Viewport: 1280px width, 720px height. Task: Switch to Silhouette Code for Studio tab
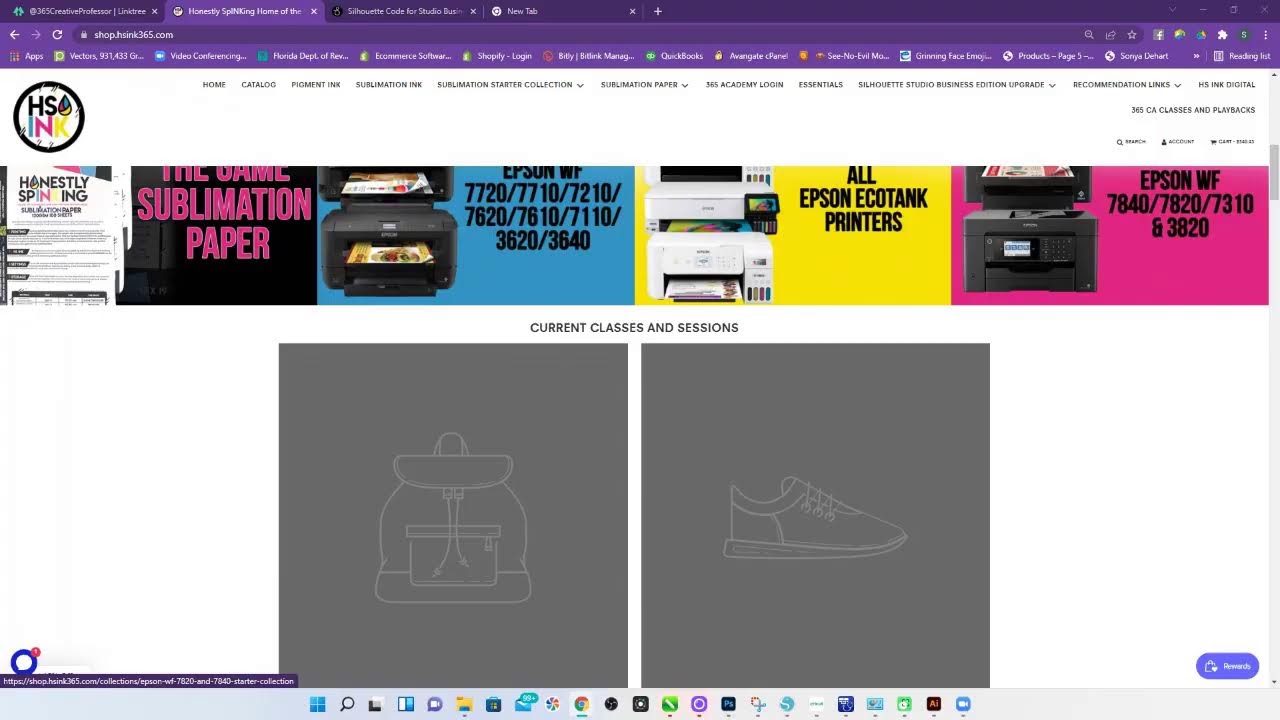click(405, 11)
